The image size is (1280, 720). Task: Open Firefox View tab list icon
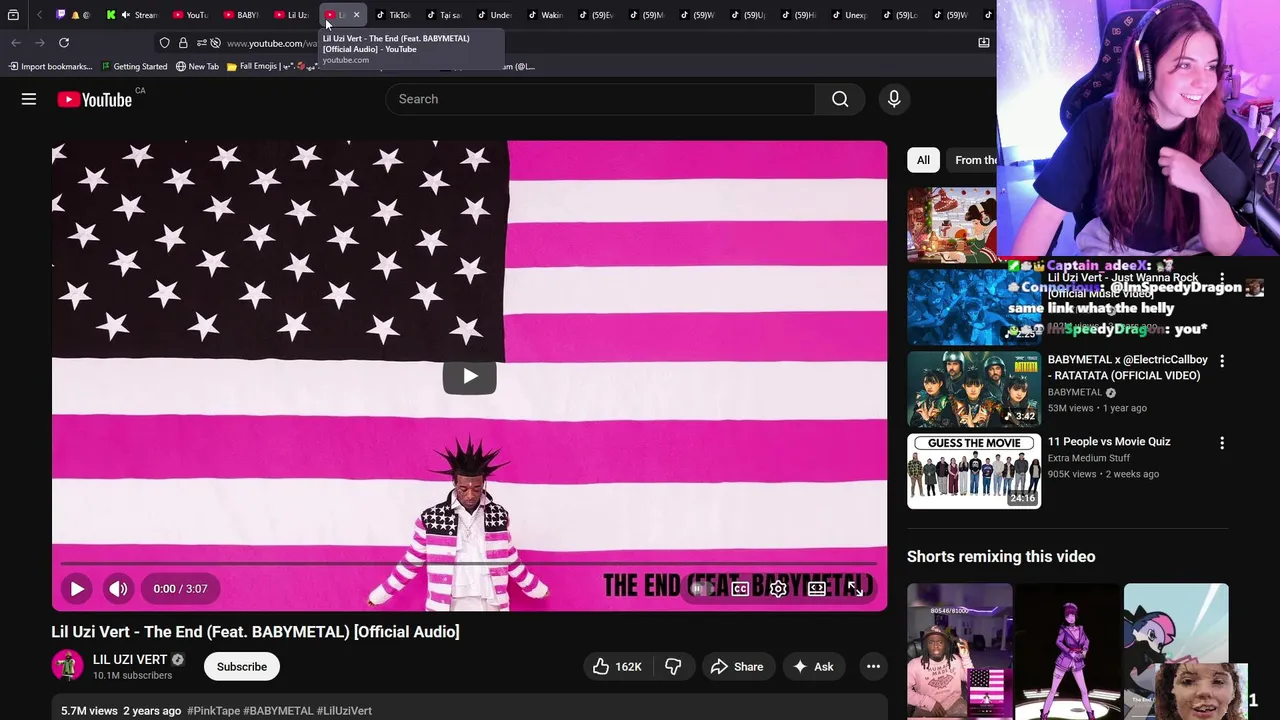(13, 15)
